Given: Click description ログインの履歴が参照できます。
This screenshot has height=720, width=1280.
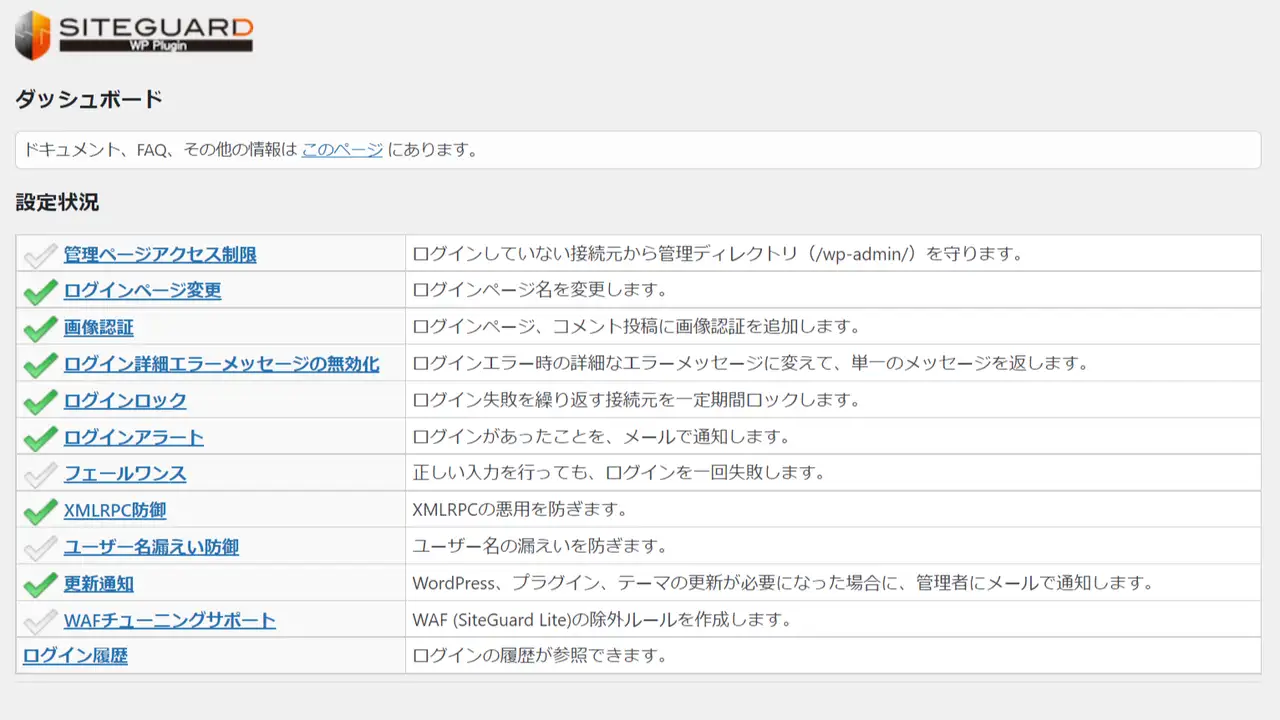Looking at the screenshot, I should pos(539,656).
